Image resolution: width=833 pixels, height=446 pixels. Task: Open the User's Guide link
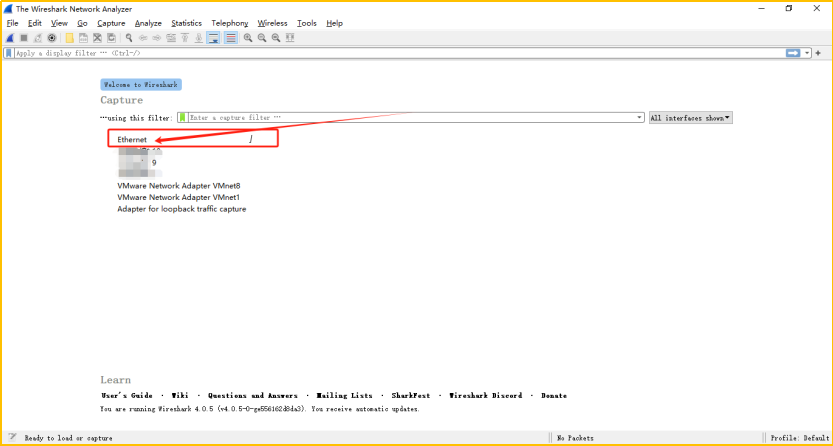(x=126, y=395)
